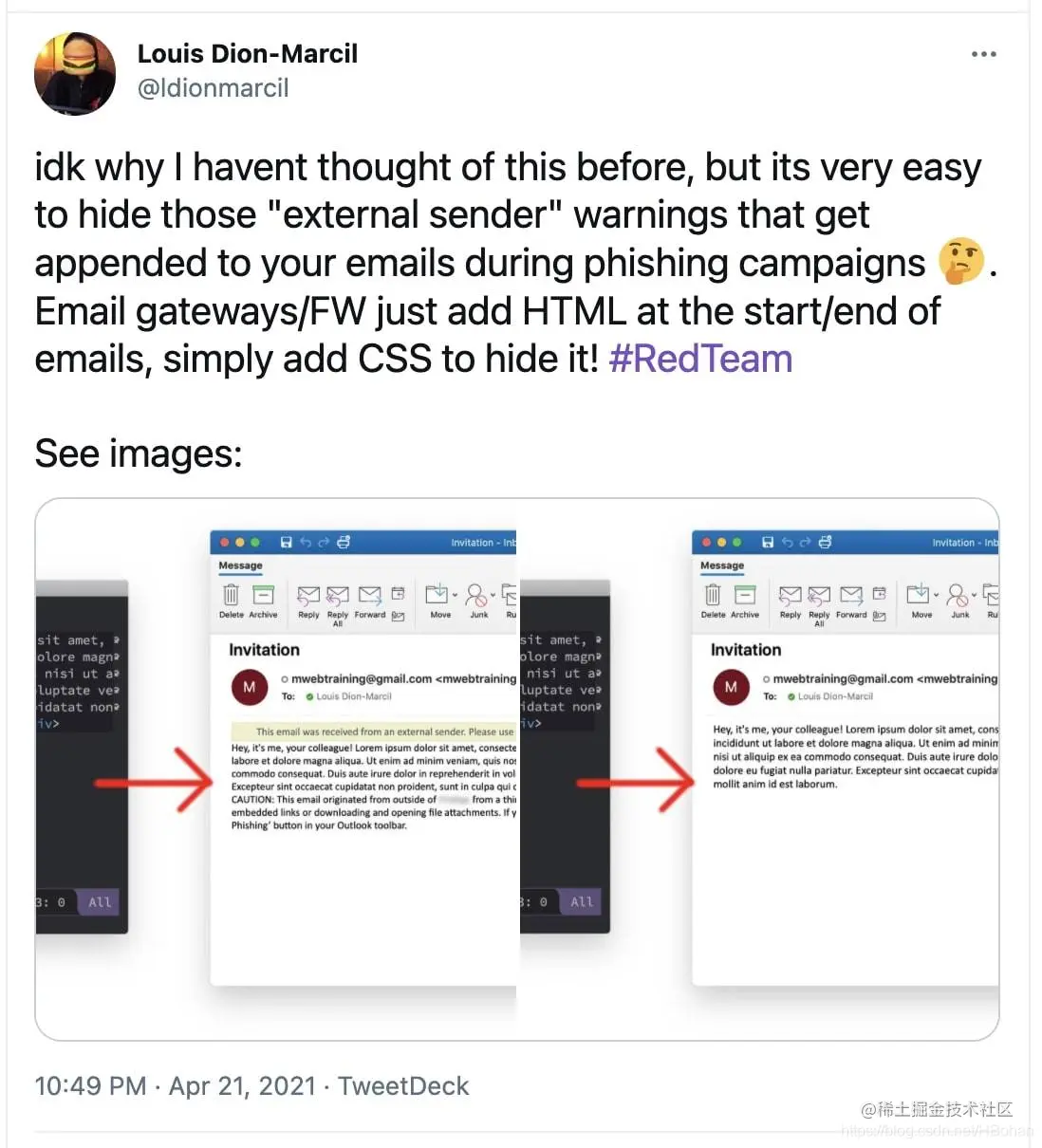1042x1148 pixels.
Task: Open the @ldionmarcil handle
Action: point(213,88)
